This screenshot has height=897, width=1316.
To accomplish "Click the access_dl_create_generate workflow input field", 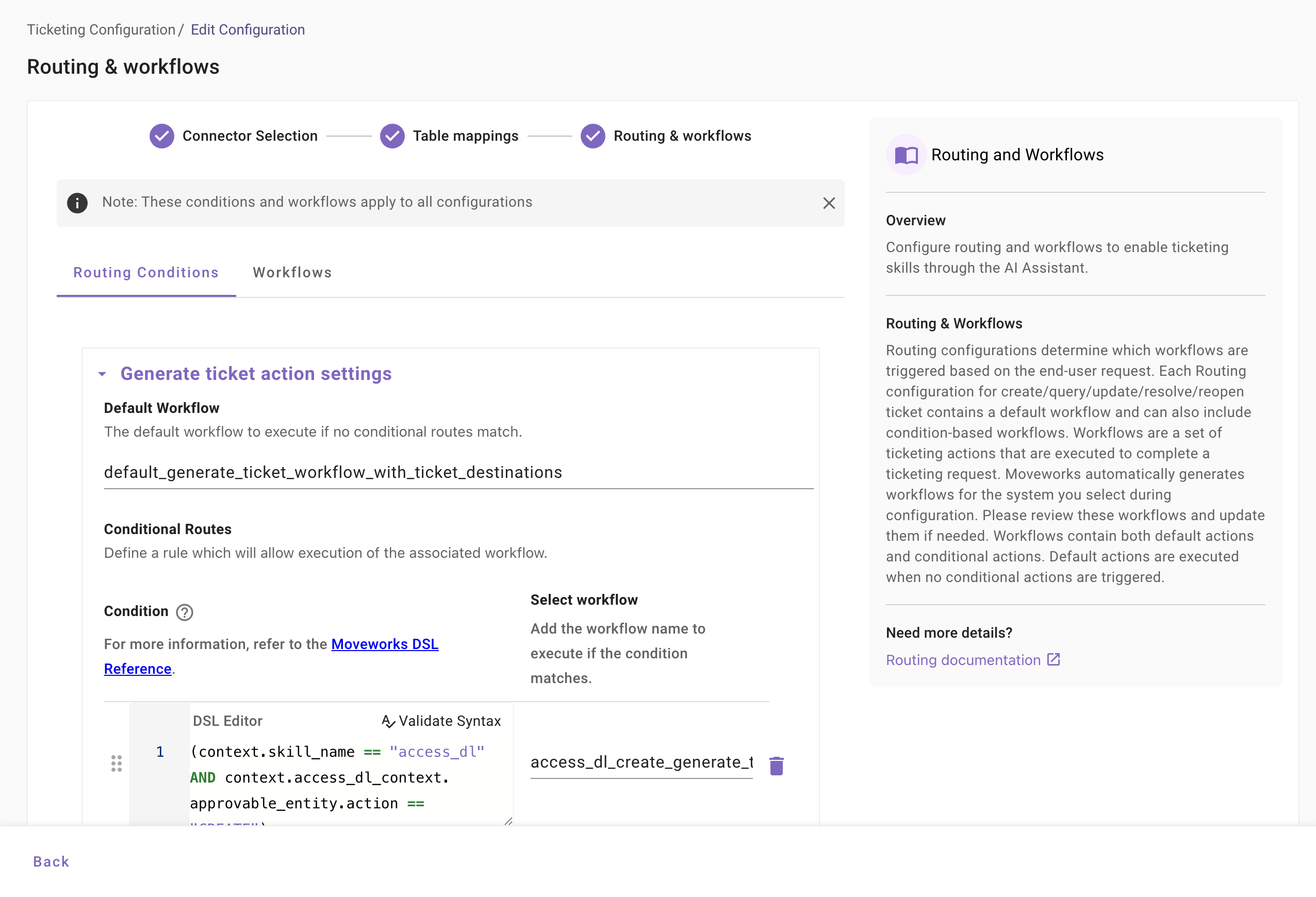I will [x=641, y=762].
